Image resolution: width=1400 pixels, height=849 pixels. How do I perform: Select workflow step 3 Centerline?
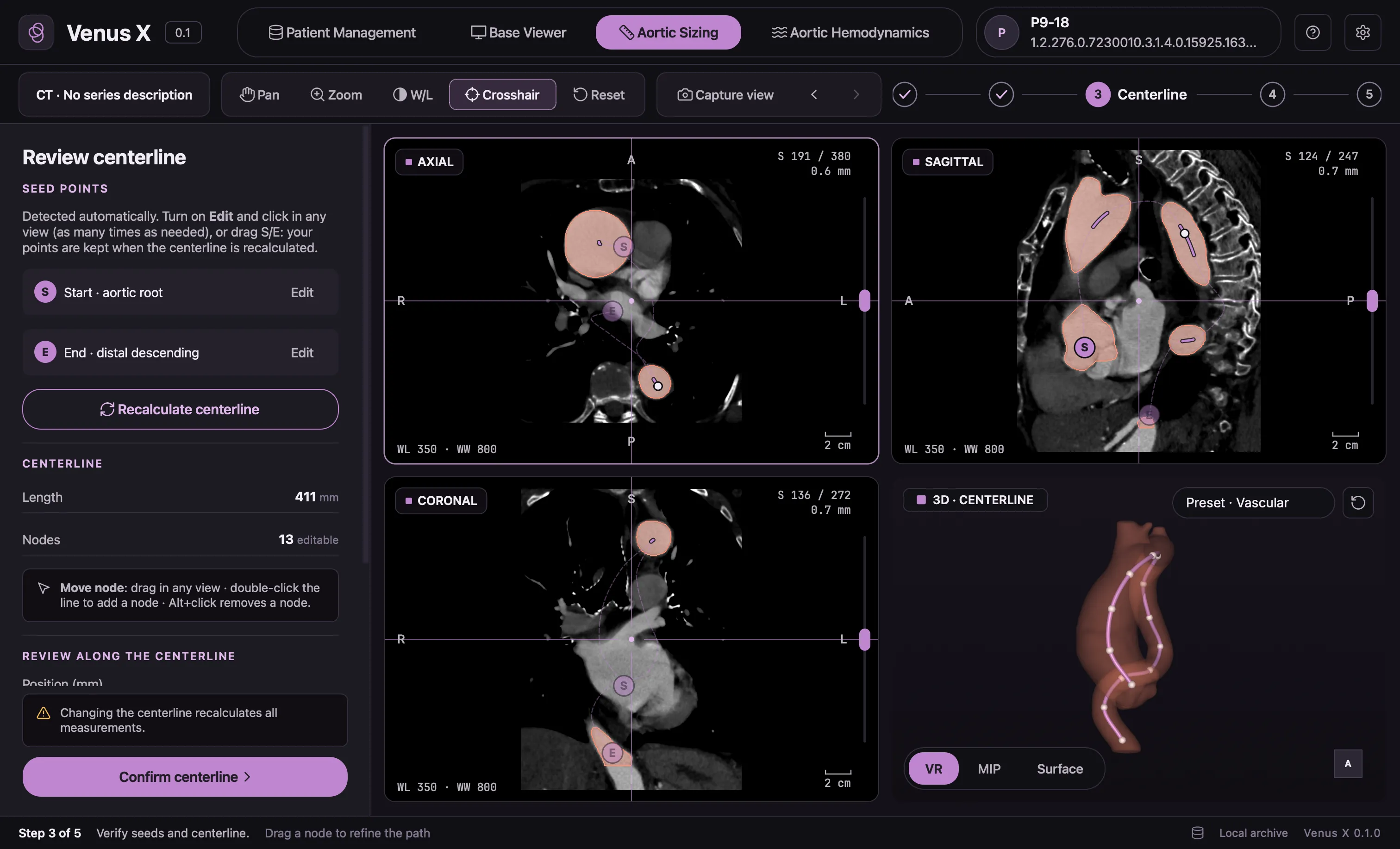point(1136,94)
